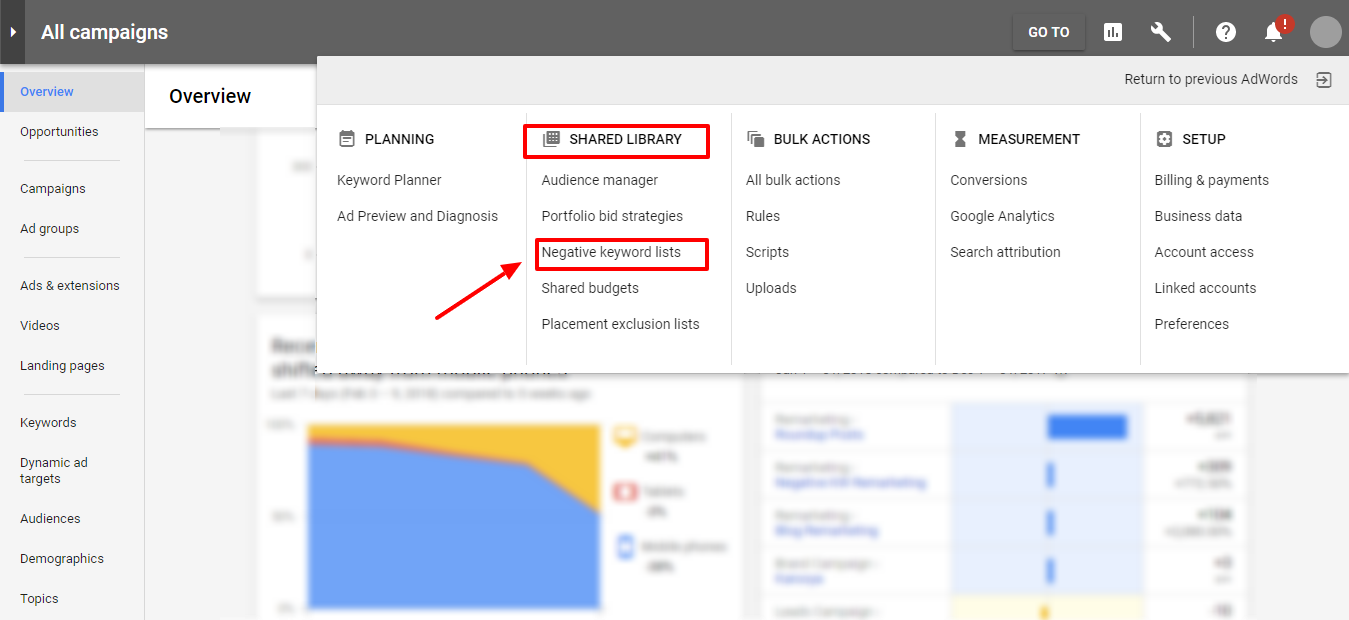Image resolution: width=1349 pixels, height=620 pixels.
Task: Open Shared budgets
Action: pos(590,288)
